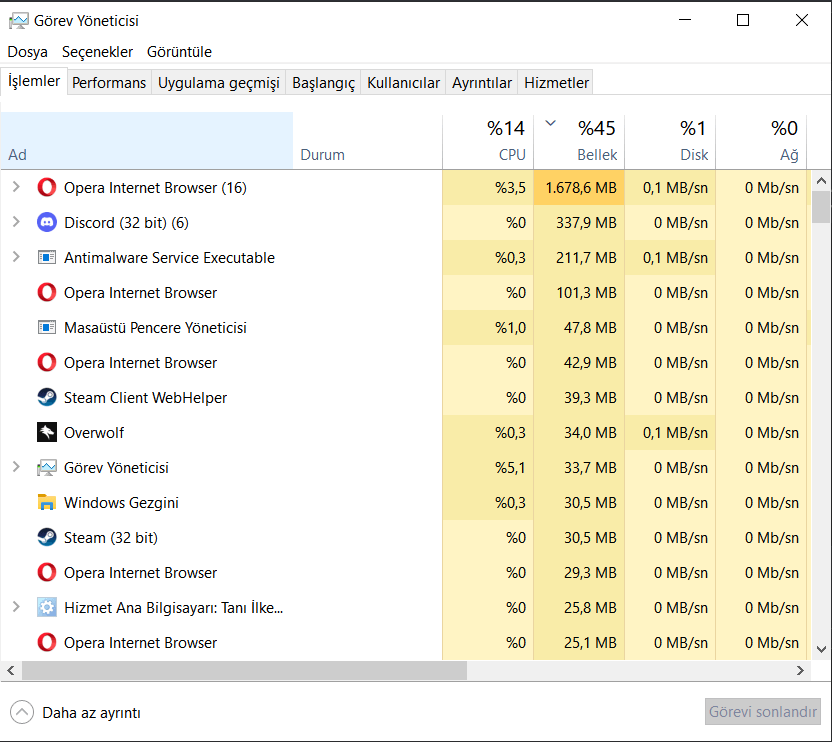Click the Opera icon in the 25,1 MB row
The image size is (832, 742).
click(x=47, y=643)
